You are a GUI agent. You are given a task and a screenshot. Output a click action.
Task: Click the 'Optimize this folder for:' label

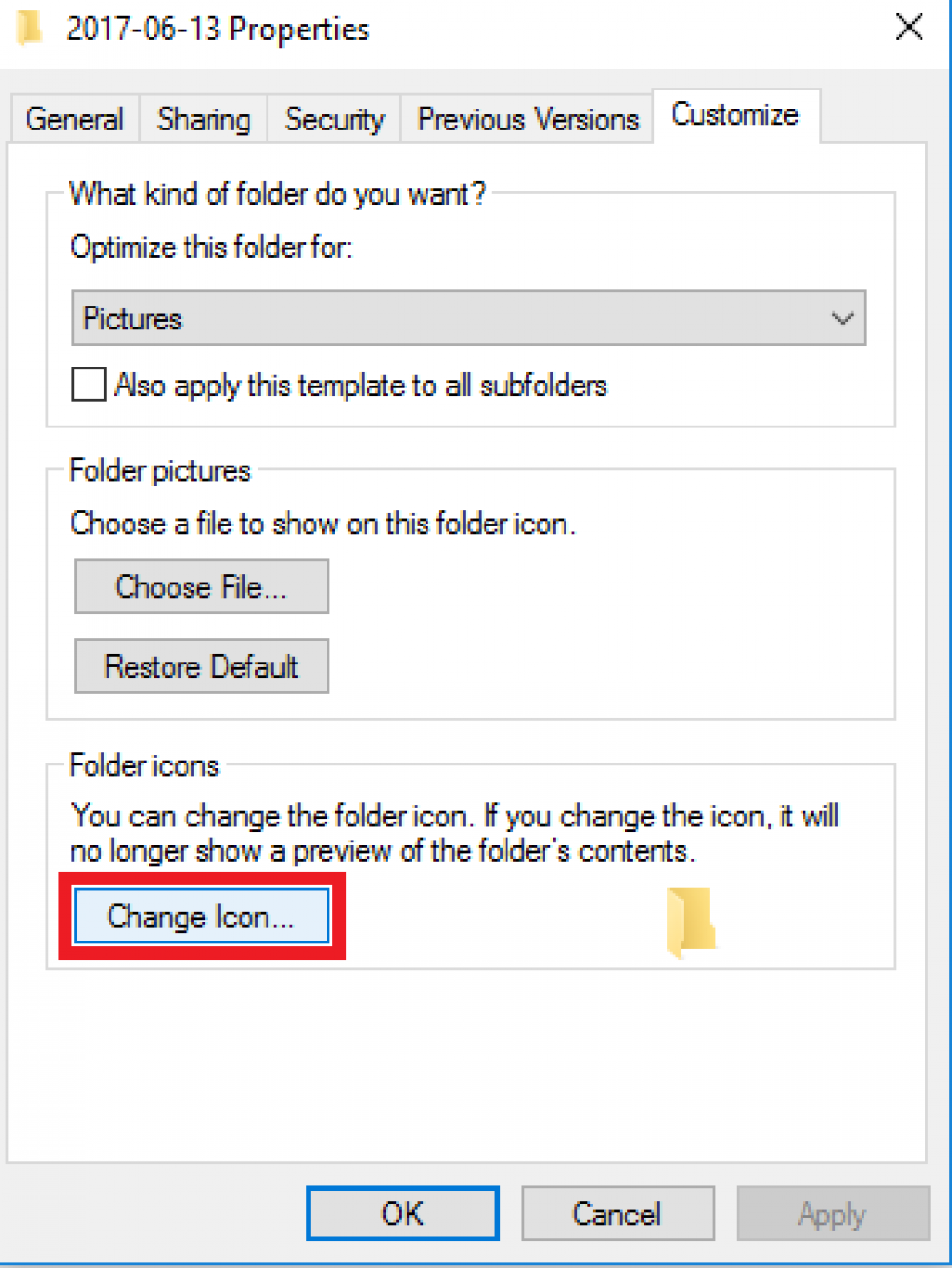211,248
